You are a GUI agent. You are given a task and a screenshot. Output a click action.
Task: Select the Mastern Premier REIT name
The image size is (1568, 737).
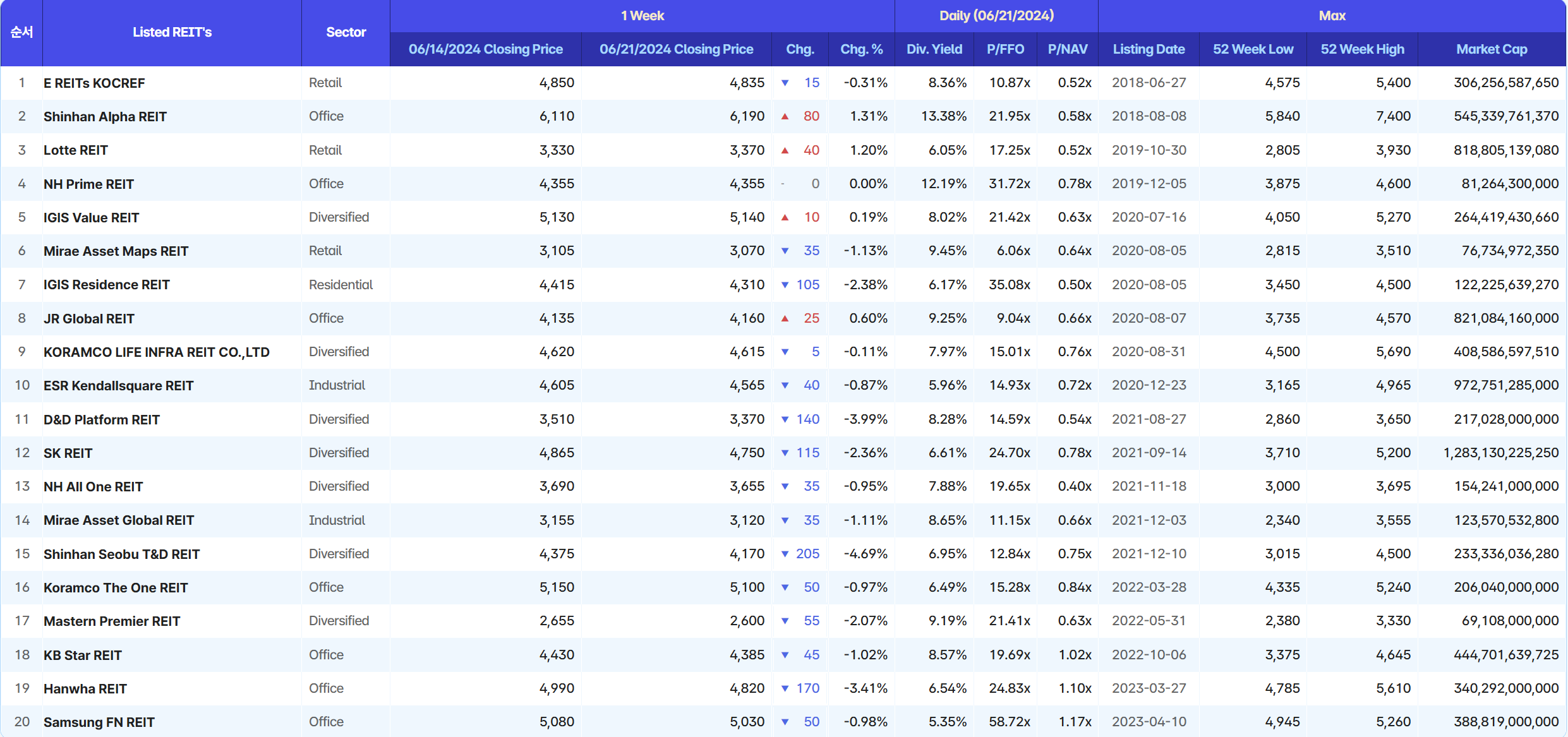(x=112, y=621)
